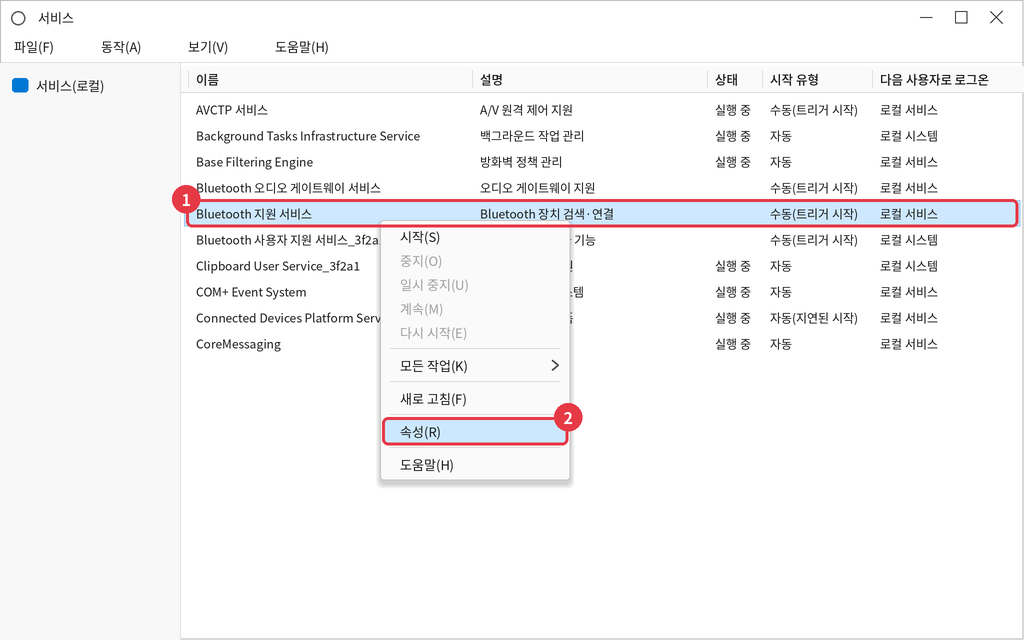Choose 도움말(H) in the context menu
The image size is (1024, 640).
tap(475, 465)
